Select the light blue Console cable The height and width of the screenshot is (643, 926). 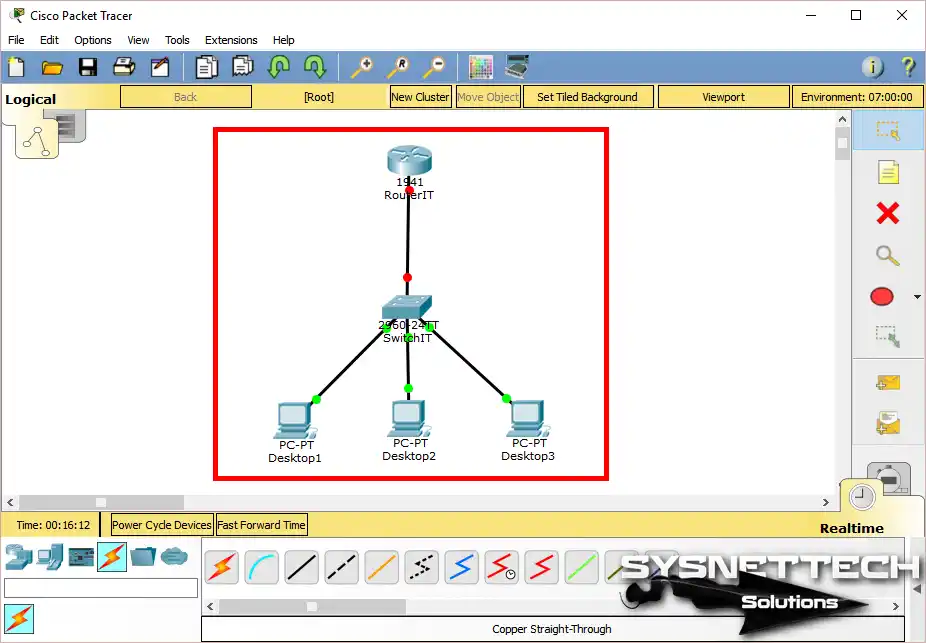(261, 568)
